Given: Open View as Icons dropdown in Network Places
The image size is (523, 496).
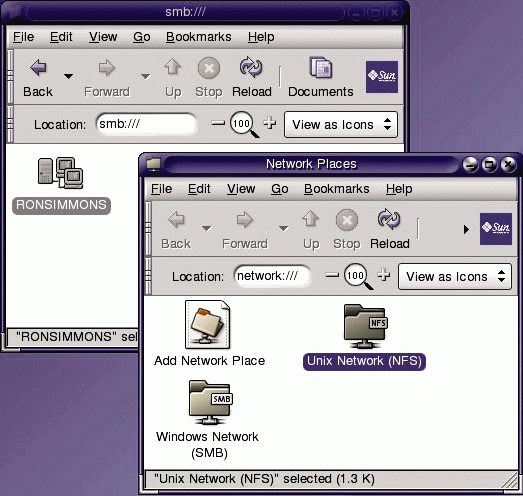Looking at the screenshot, I should click(455, 277).
